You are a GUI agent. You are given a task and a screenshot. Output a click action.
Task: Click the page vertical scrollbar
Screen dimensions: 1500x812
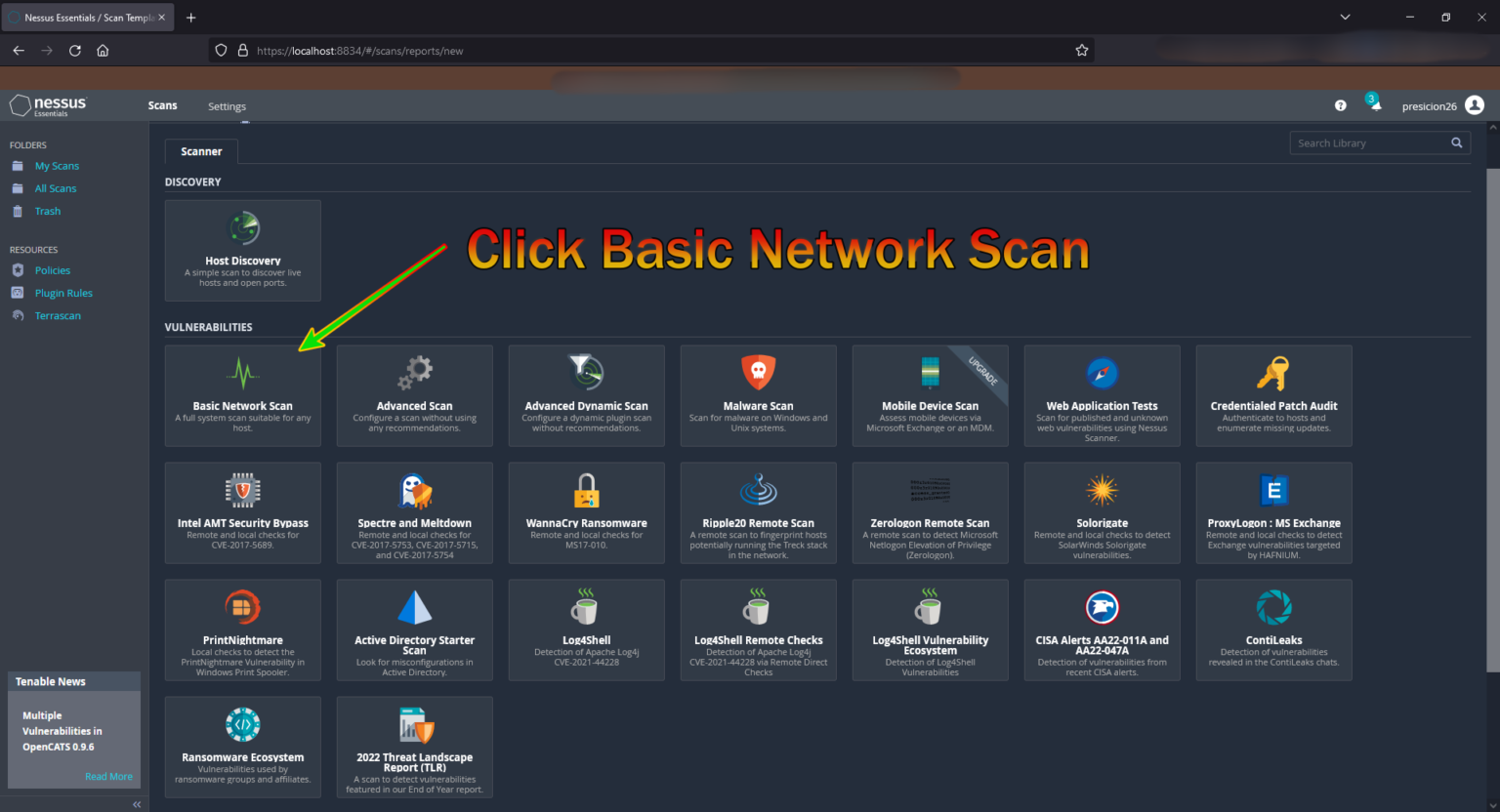[1492, 420]
